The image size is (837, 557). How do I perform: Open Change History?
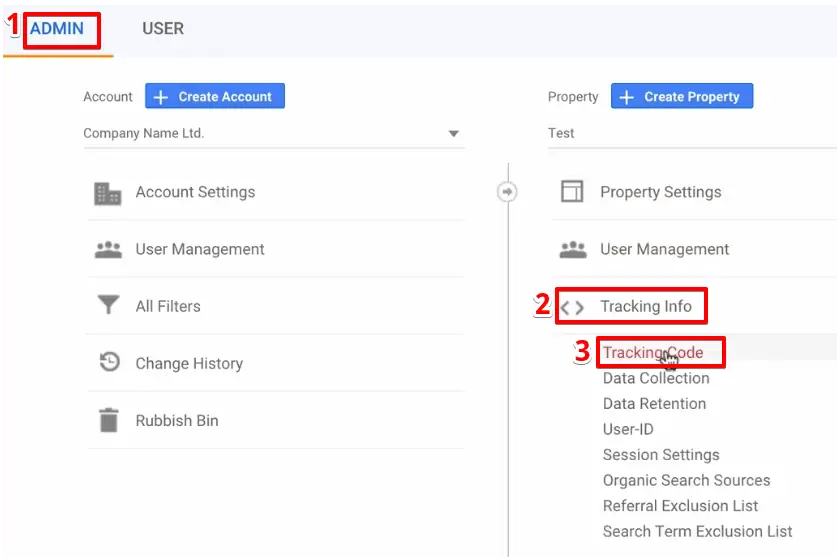tap(189, 364)
